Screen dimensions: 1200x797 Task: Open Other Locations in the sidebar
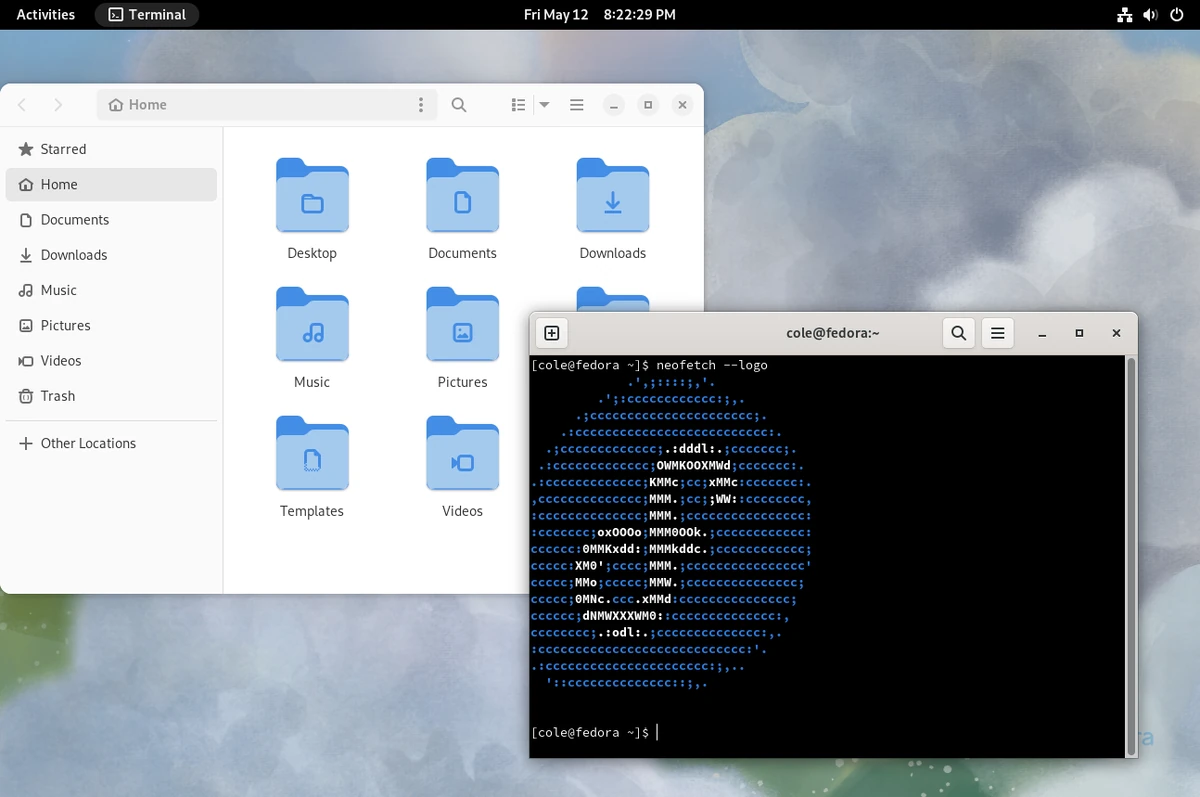(x=88, y=443)
